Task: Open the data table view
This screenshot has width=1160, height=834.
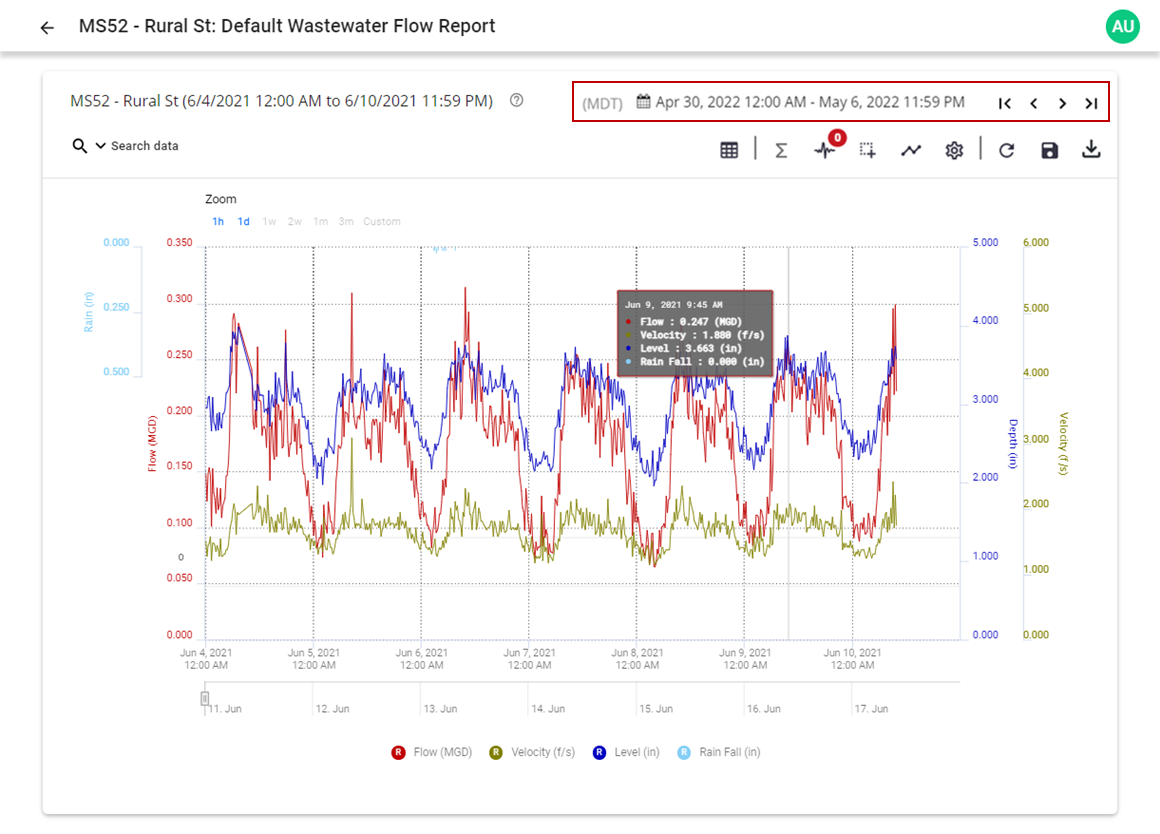Action: [x=729, y=148]
